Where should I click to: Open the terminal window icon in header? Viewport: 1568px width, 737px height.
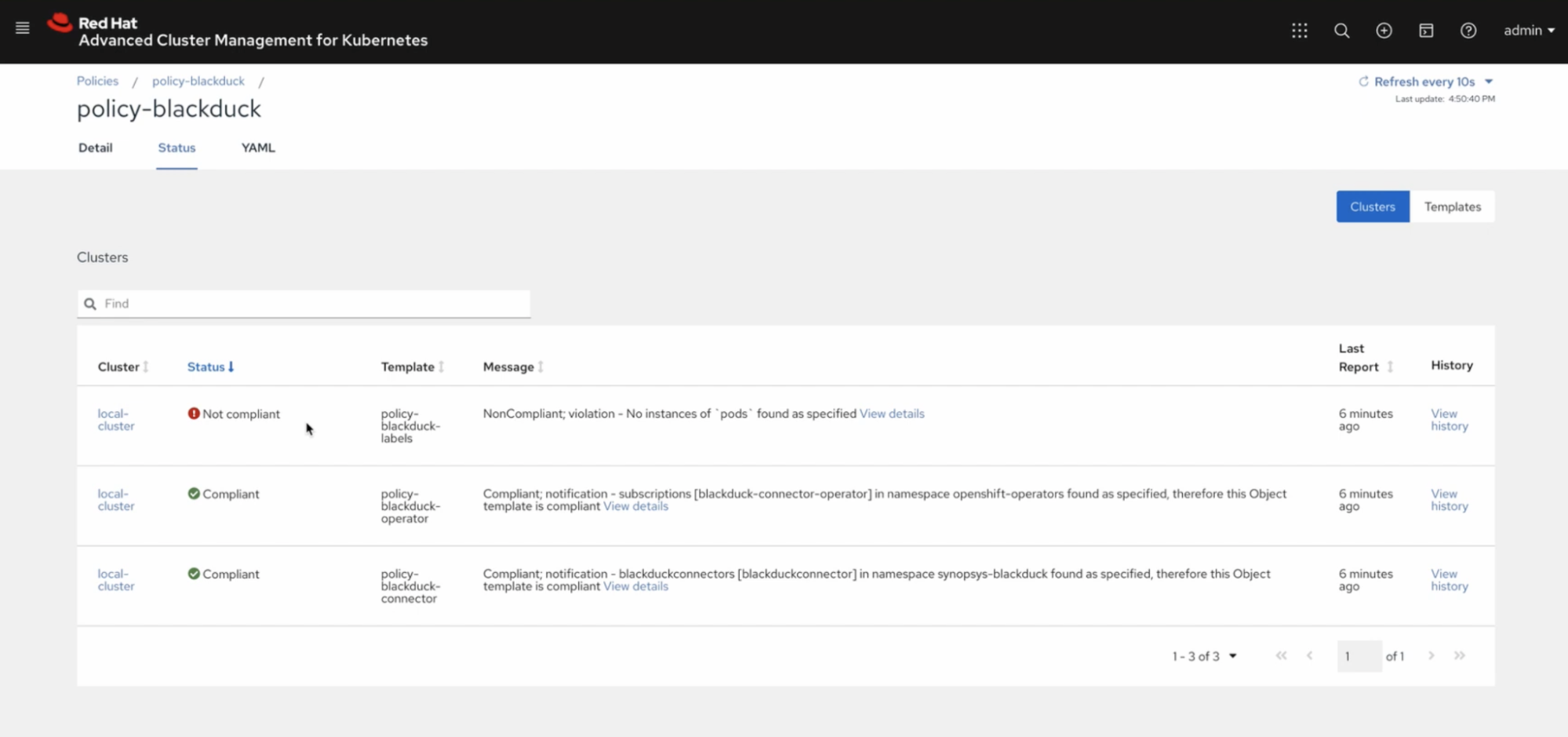1426,31
